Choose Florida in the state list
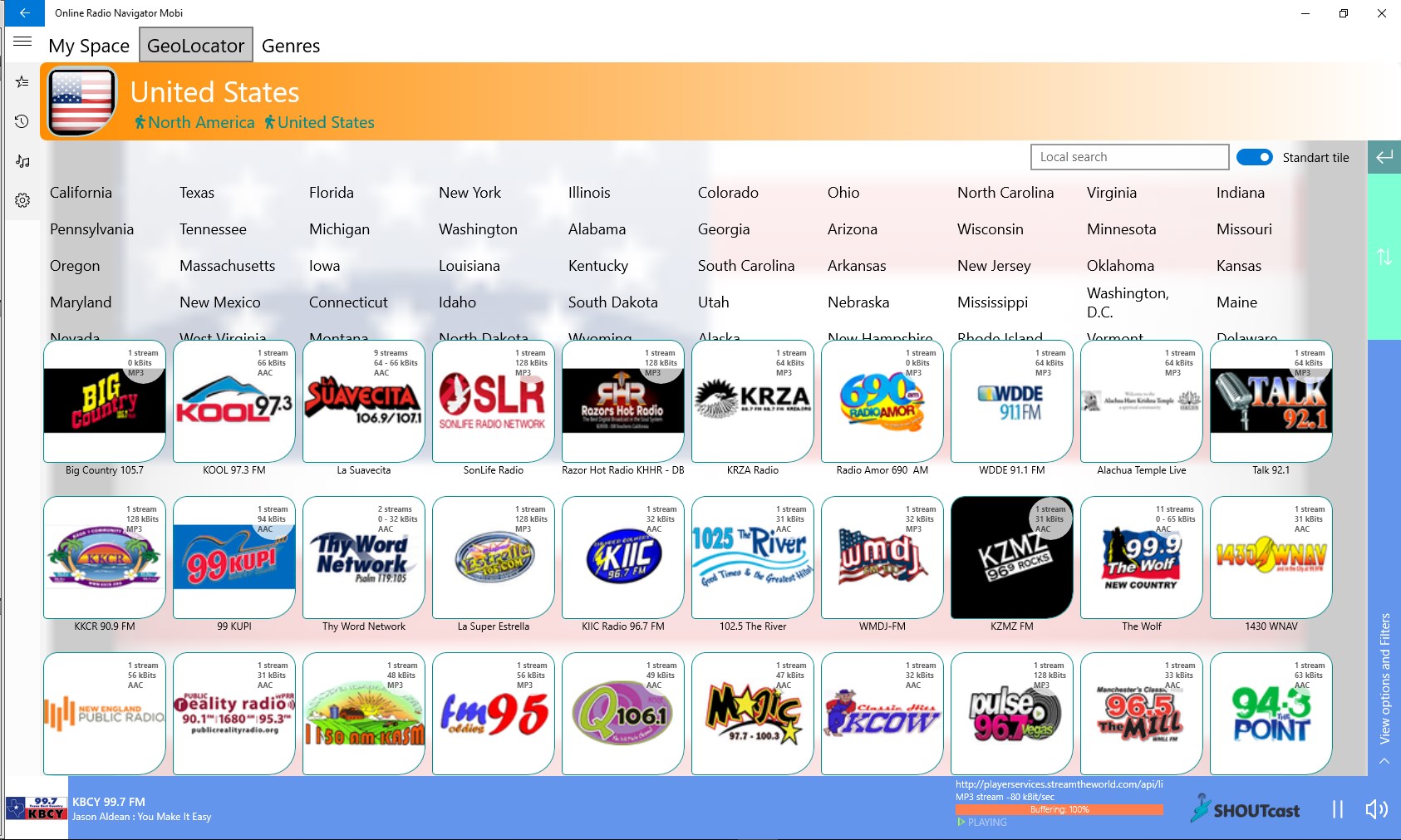This screenshot has height=840, width=1401. (332, 193)
